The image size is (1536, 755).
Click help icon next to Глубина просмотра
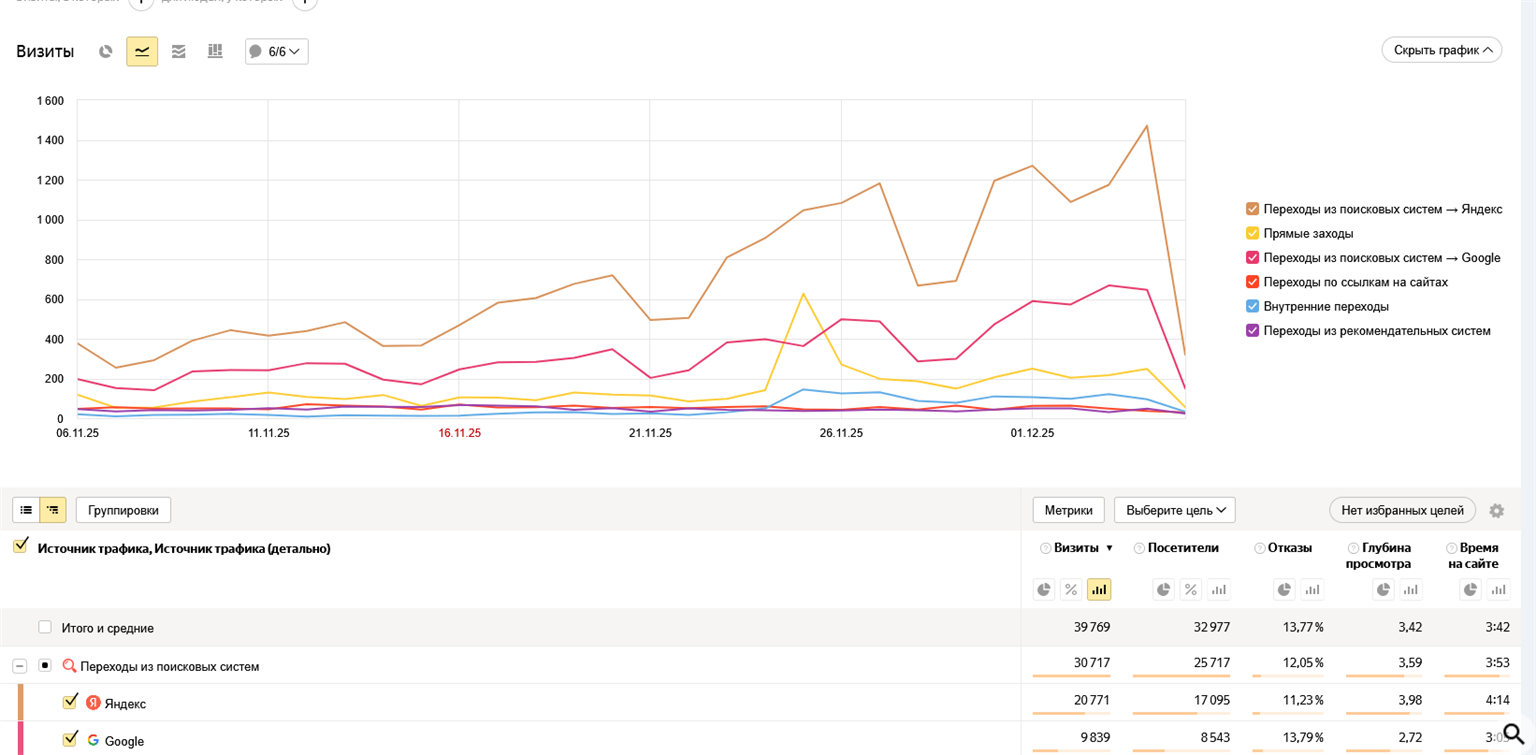pos(1353,548)
